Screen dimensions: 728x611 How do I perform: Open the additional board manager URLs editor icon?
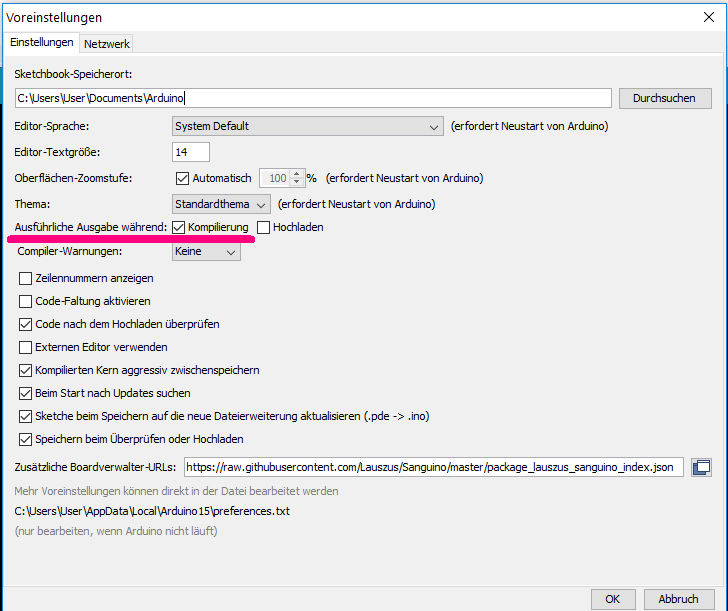tap(701, 467)
